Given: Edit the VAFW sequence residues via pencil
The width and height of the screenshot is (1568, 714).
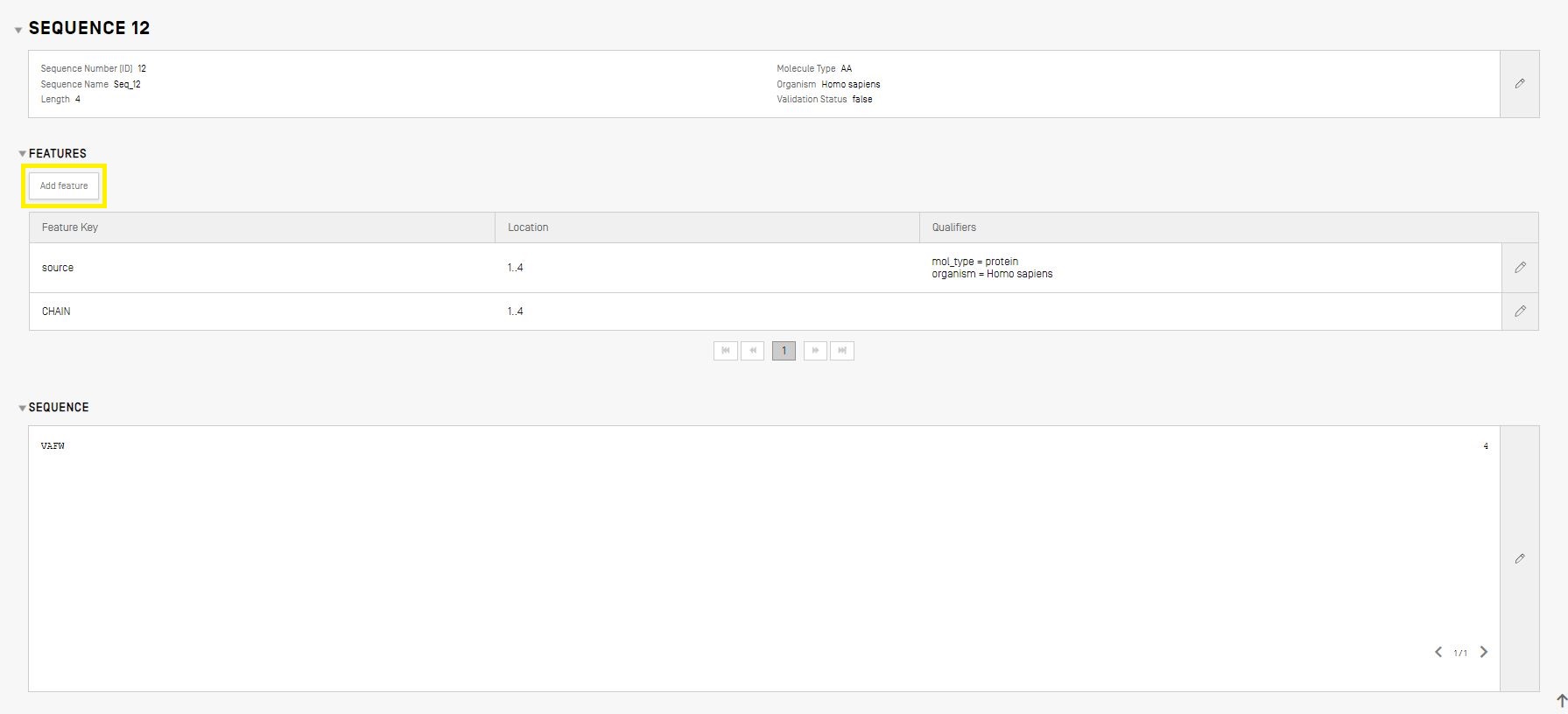Looking at the screenshot, I should pos(1519,558).
